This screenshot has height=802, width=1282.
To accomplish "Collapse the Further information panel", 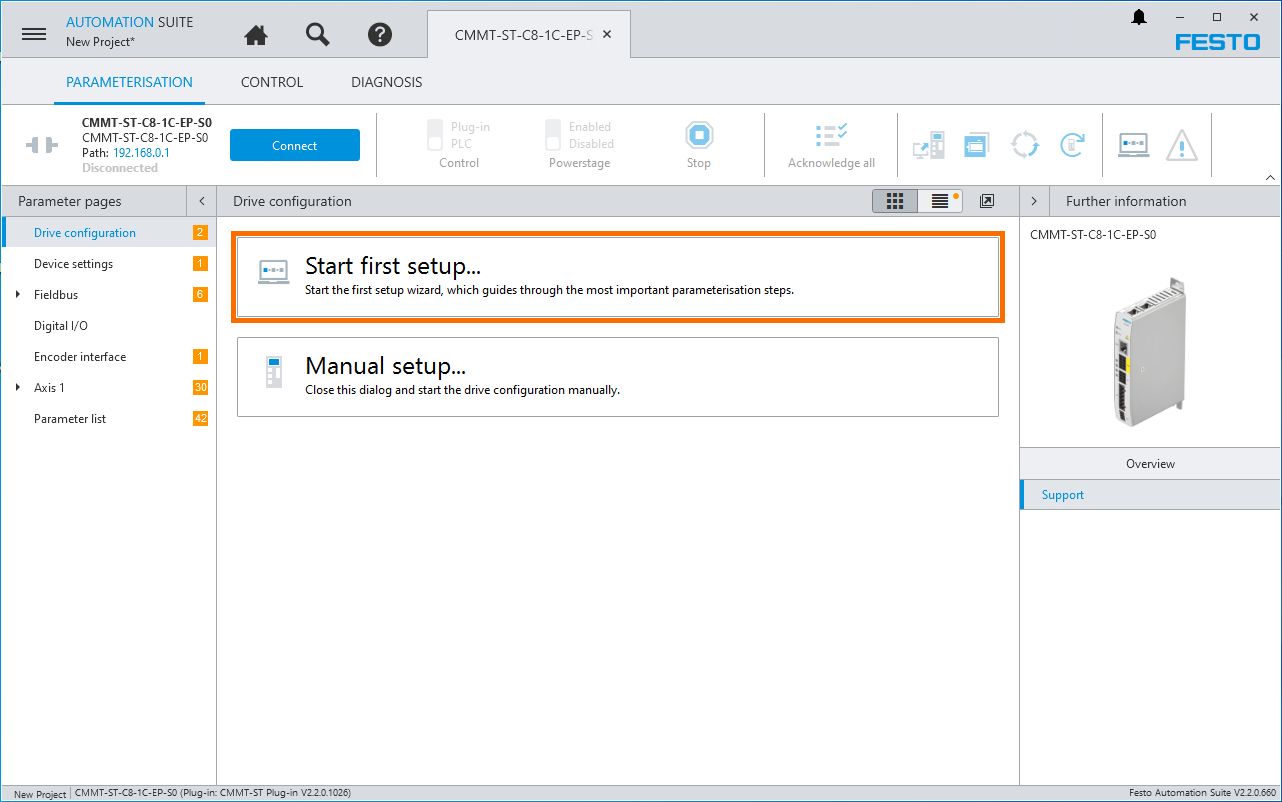I will click(1034, 201).
